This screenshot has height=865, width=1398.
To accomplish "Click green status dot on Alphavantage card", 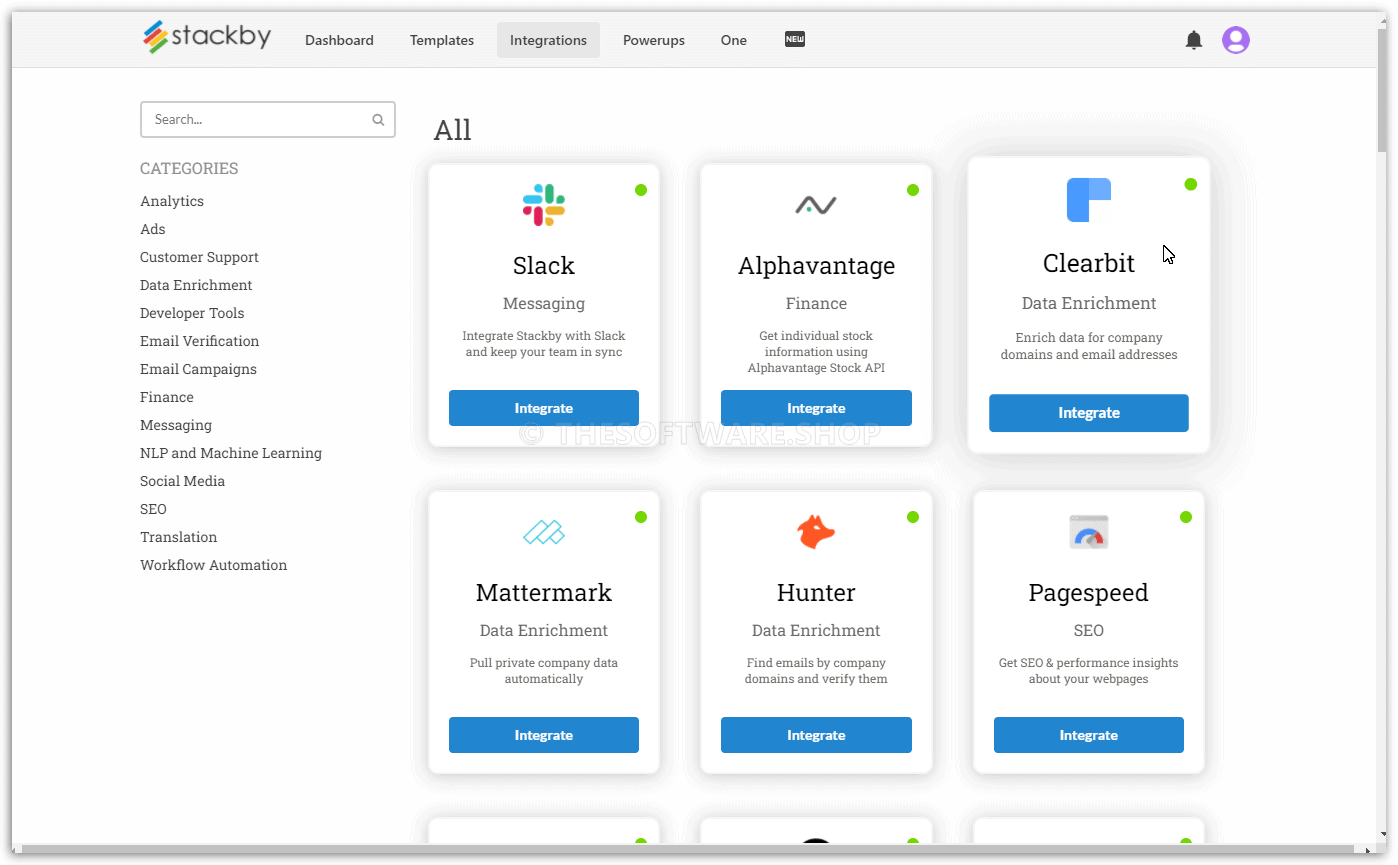I will pyautogui.click(x=913, y=190).
